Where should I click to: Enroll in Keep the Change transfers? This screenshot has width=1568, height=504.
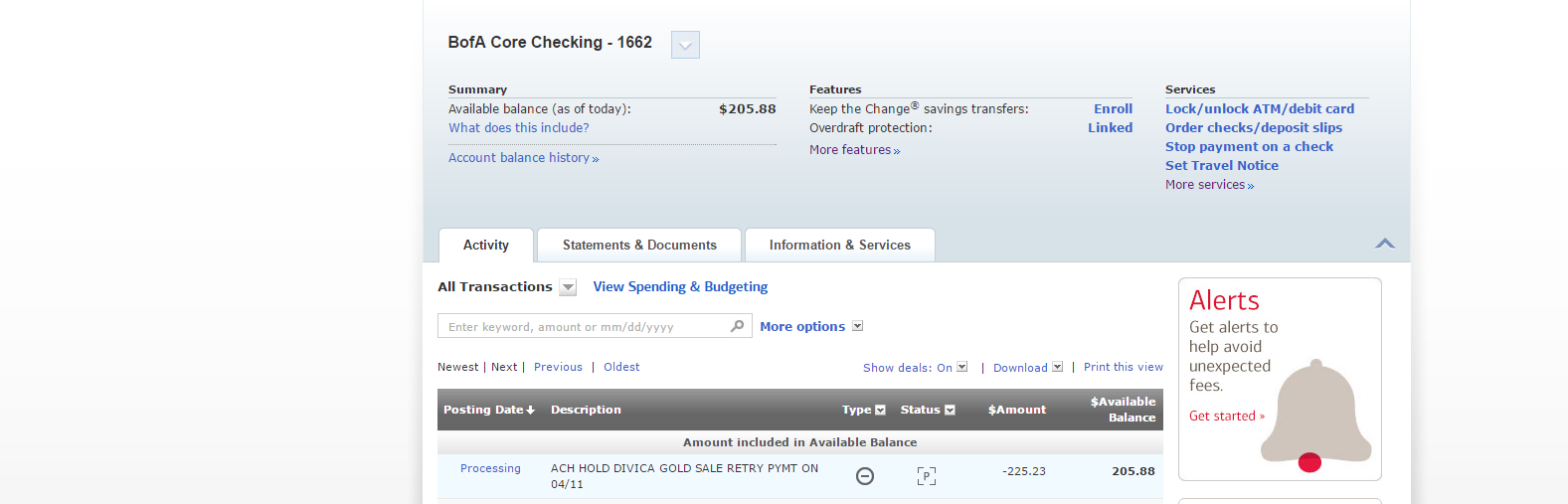click(x=1113, y=109)
